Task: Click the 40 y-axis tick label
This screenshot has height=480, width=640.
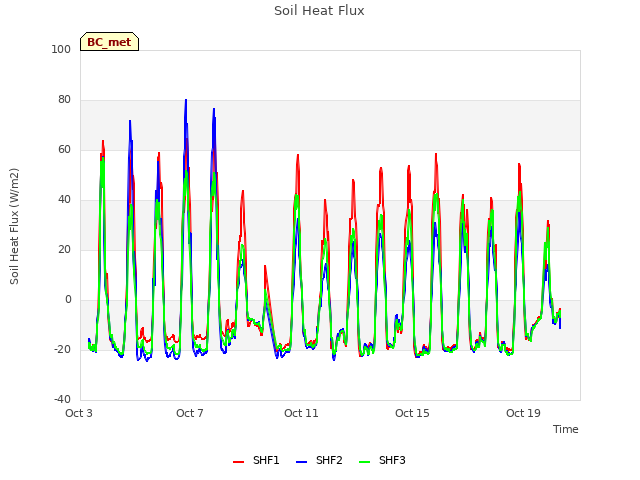Action: click(64, 200)
